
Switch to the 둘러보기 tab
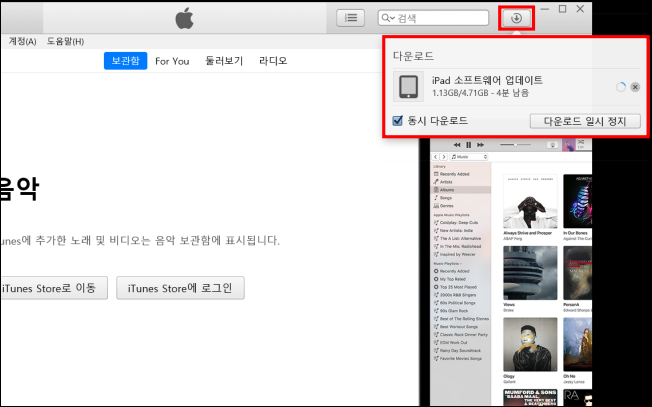224,61
